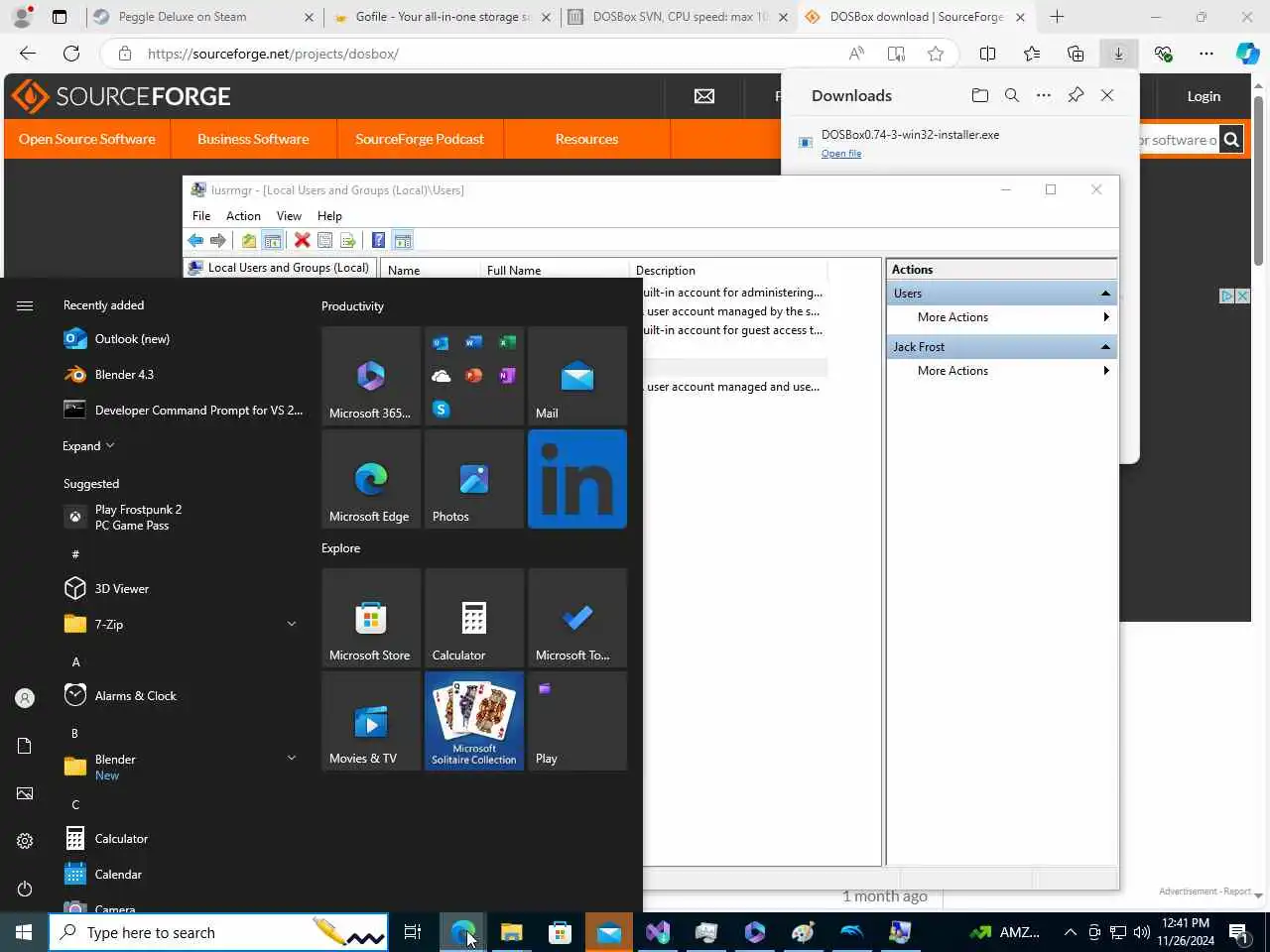The width and height of the screenshot is (1270, 952).
Task: Open the Help menu in lusrmgr
Action: [329, 215]
